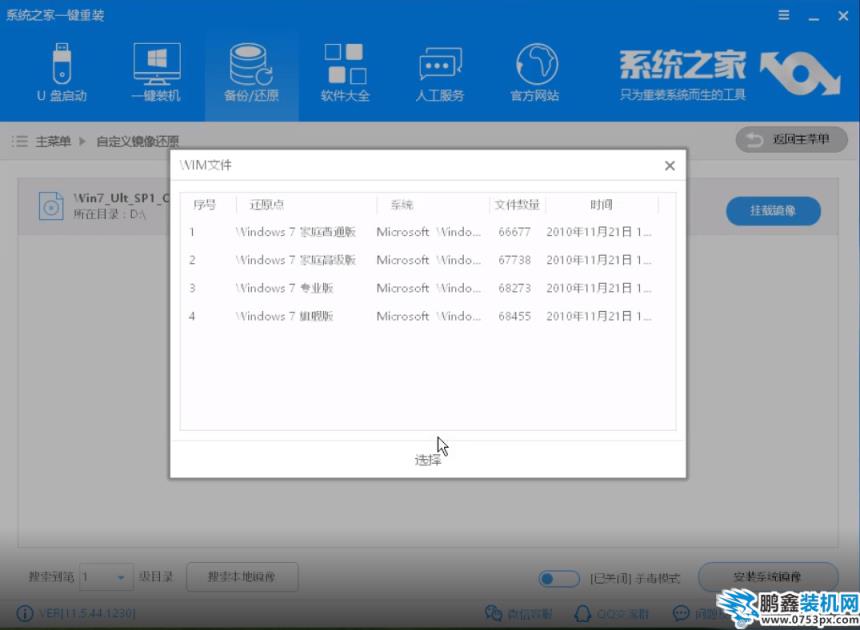Select row 4 Windows 7 旗舰版
Viewport: 860px width, 630px height.
pos(428,316)
